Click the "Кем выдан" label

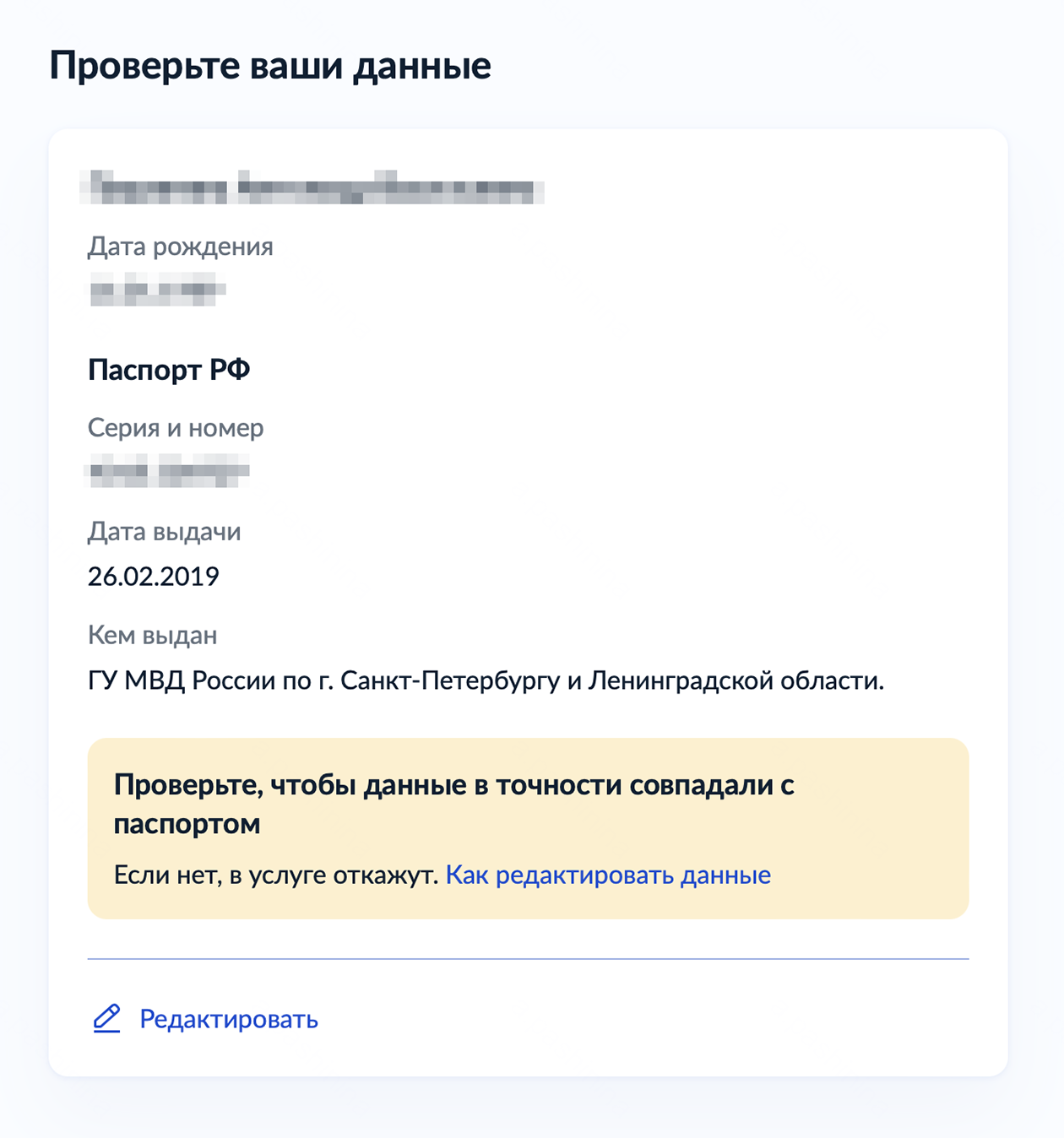point(153,635)
